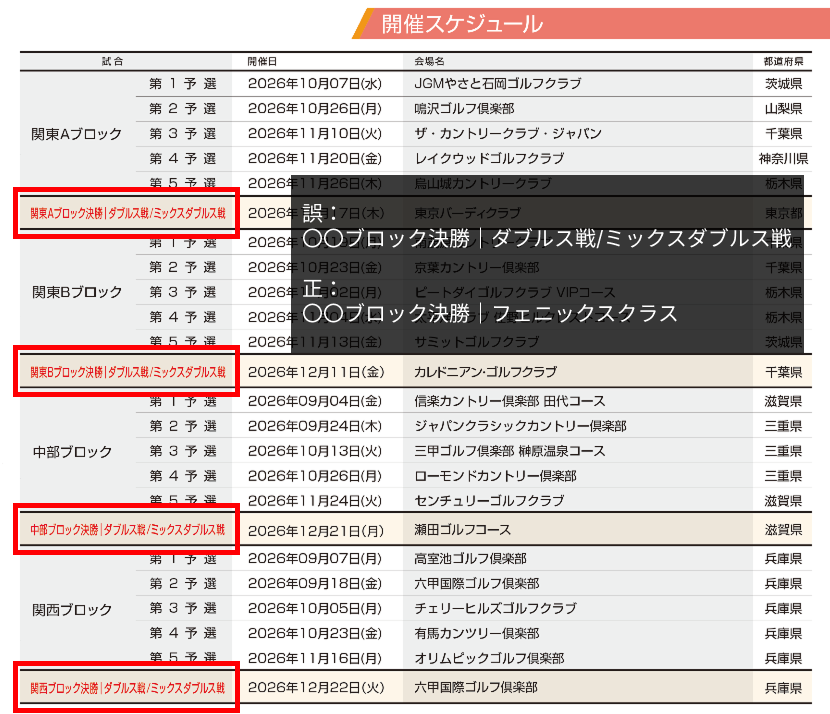
Task: Click venue ローモンドカントリー倶楽部
Action: [495, 476]
